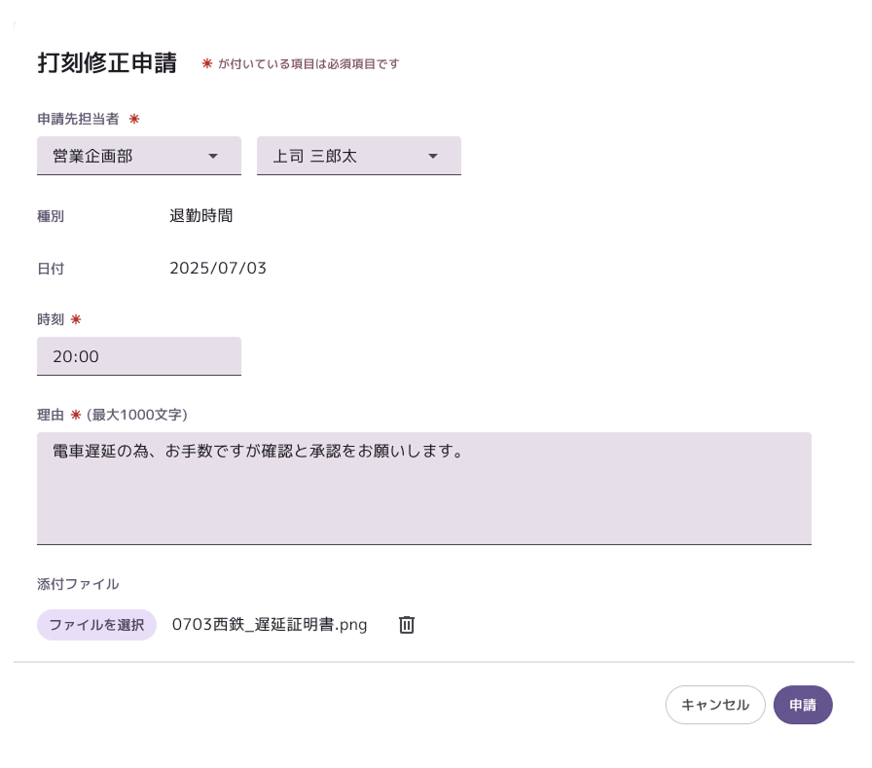Click the 退勤時間 type value
This screenshot has width=872, height=768.
(201, 215)
